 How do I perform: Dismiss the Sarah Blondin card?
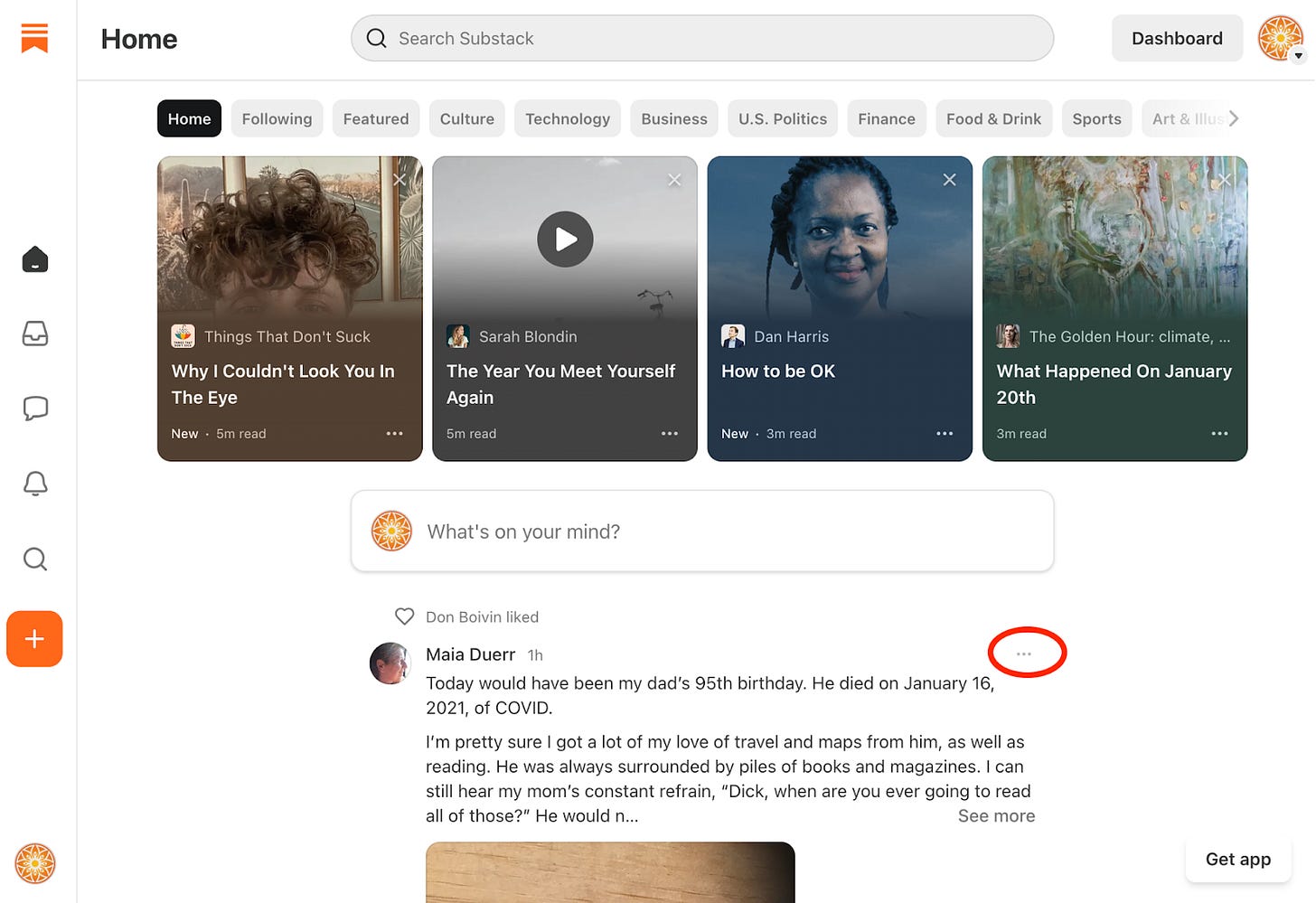674,180
